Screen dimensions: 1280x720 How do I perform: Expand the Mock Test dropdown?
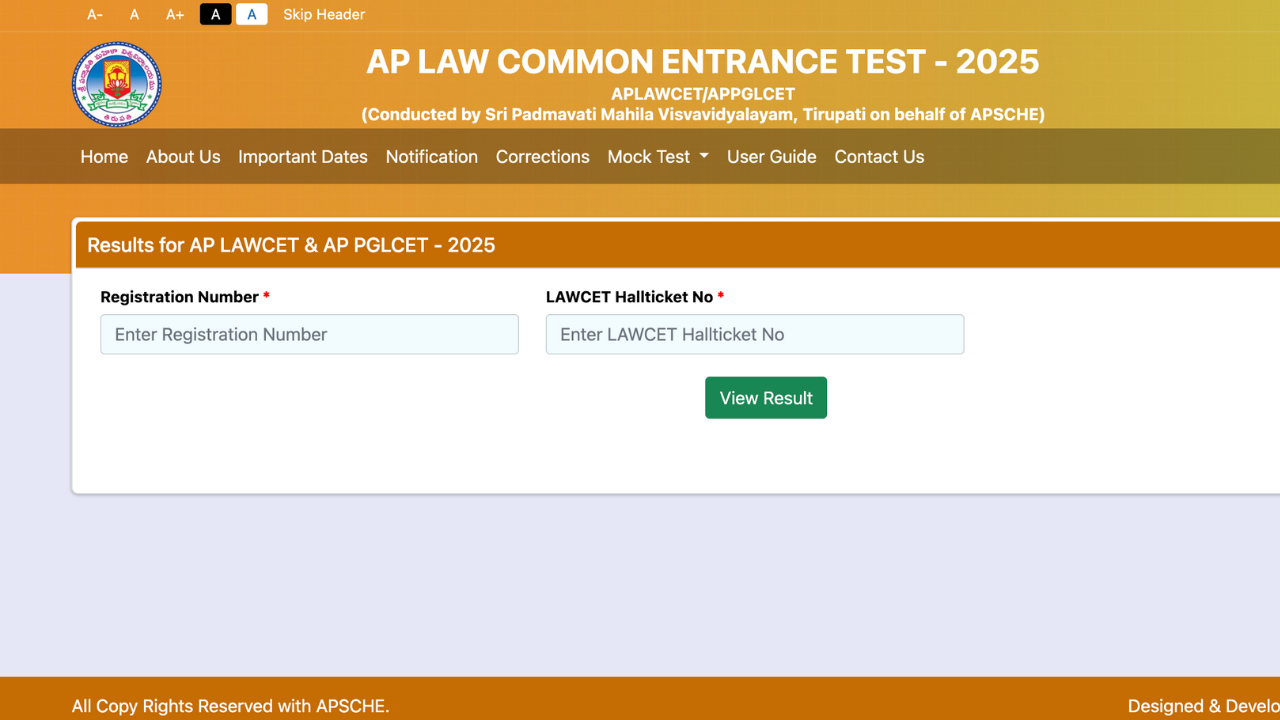[658, 157]
